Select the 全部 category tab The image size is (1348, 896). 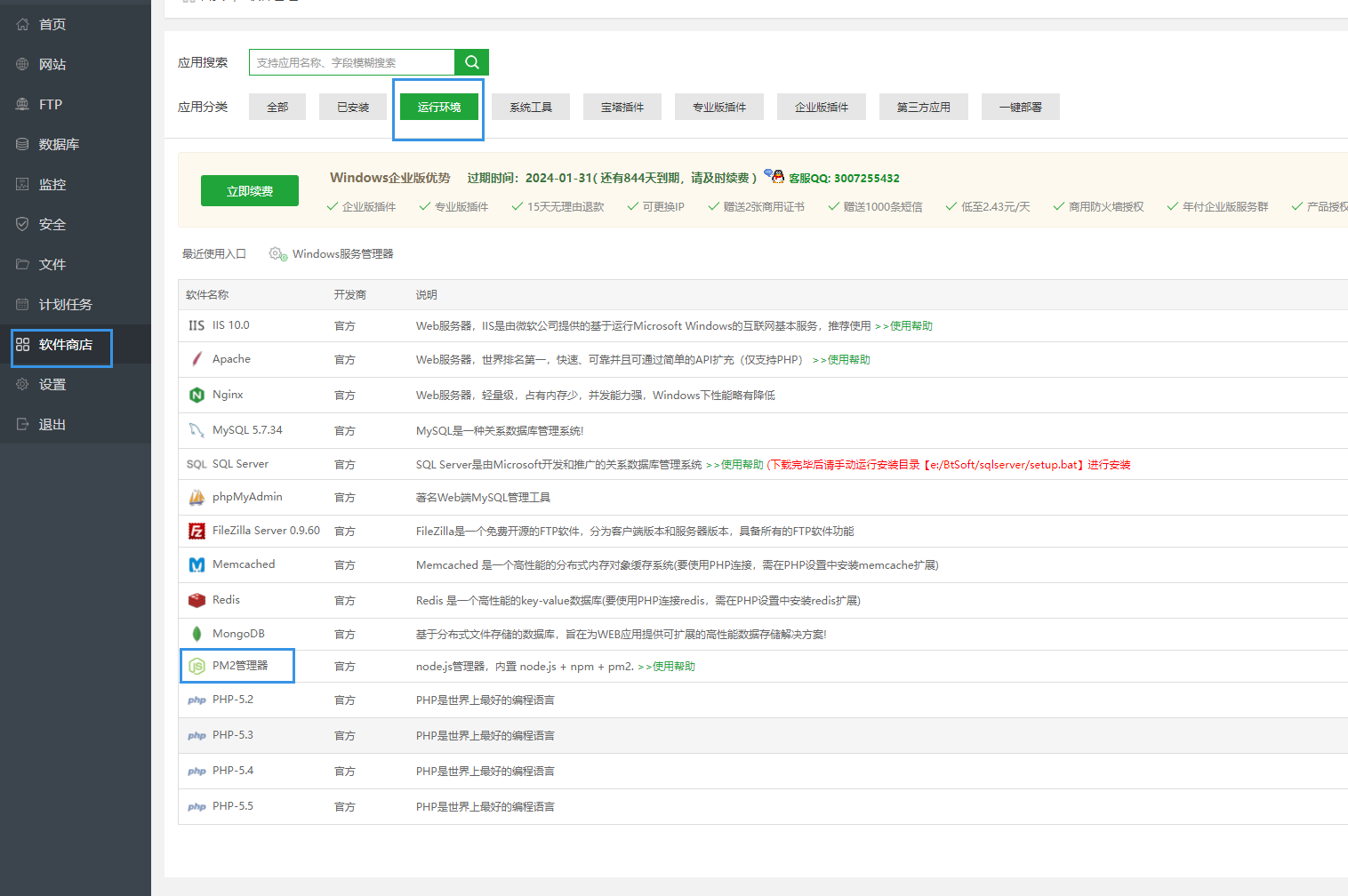277,107
